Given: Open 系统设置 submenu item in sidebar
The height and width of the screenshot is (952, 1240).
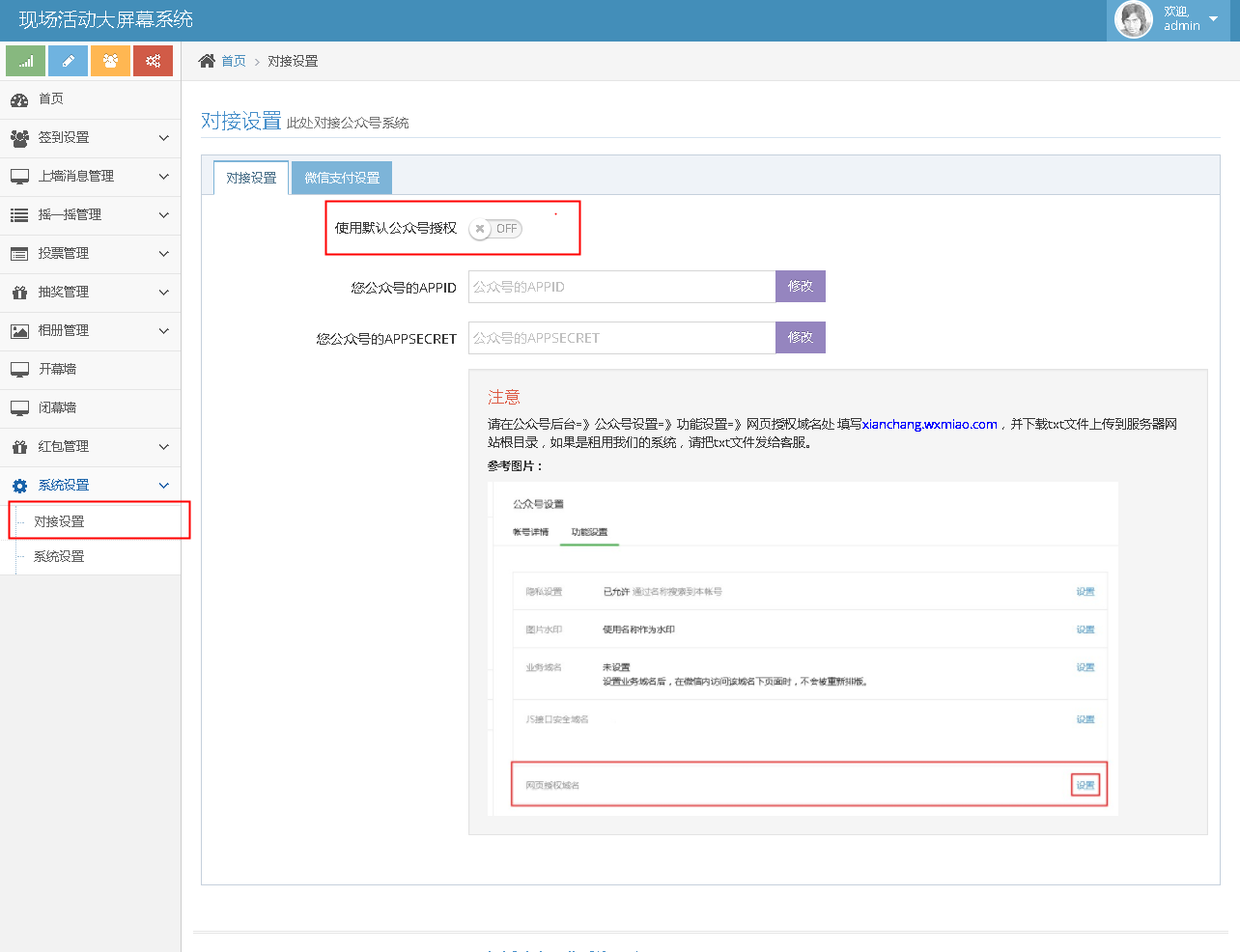Looking at the screenshot, I should [59, 556].
